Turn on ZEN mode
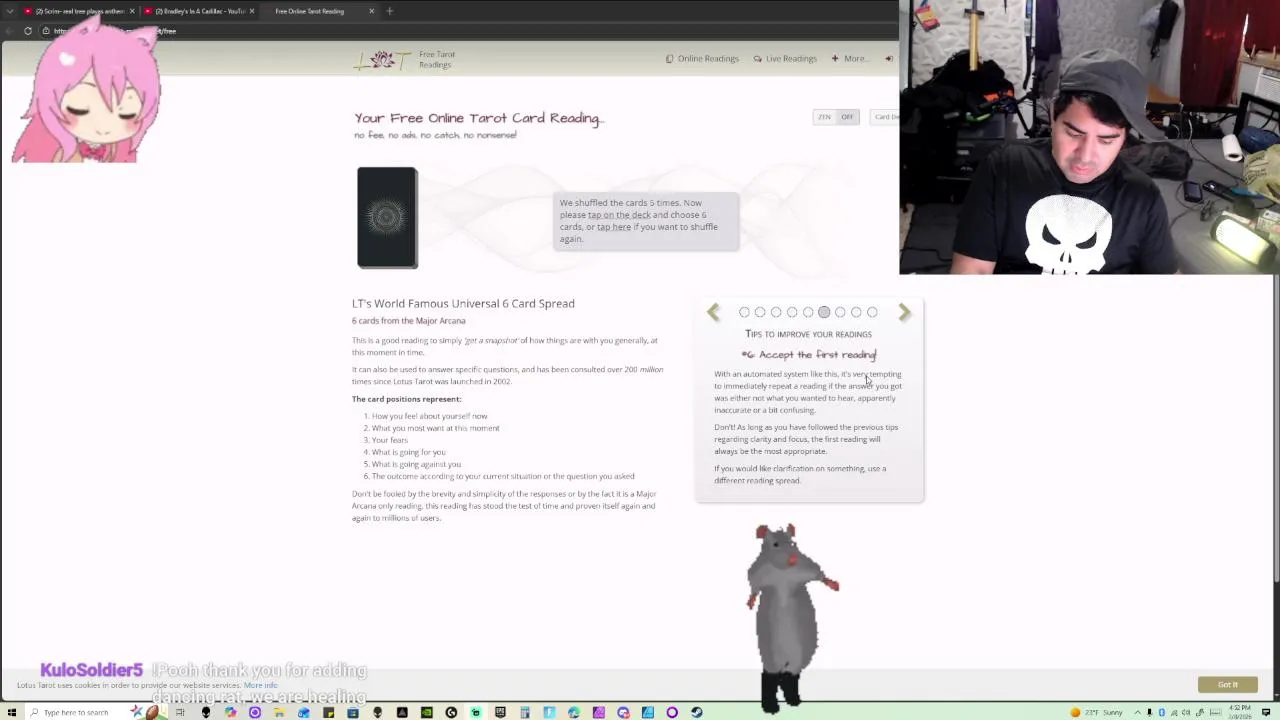 (x=824, y=117)
